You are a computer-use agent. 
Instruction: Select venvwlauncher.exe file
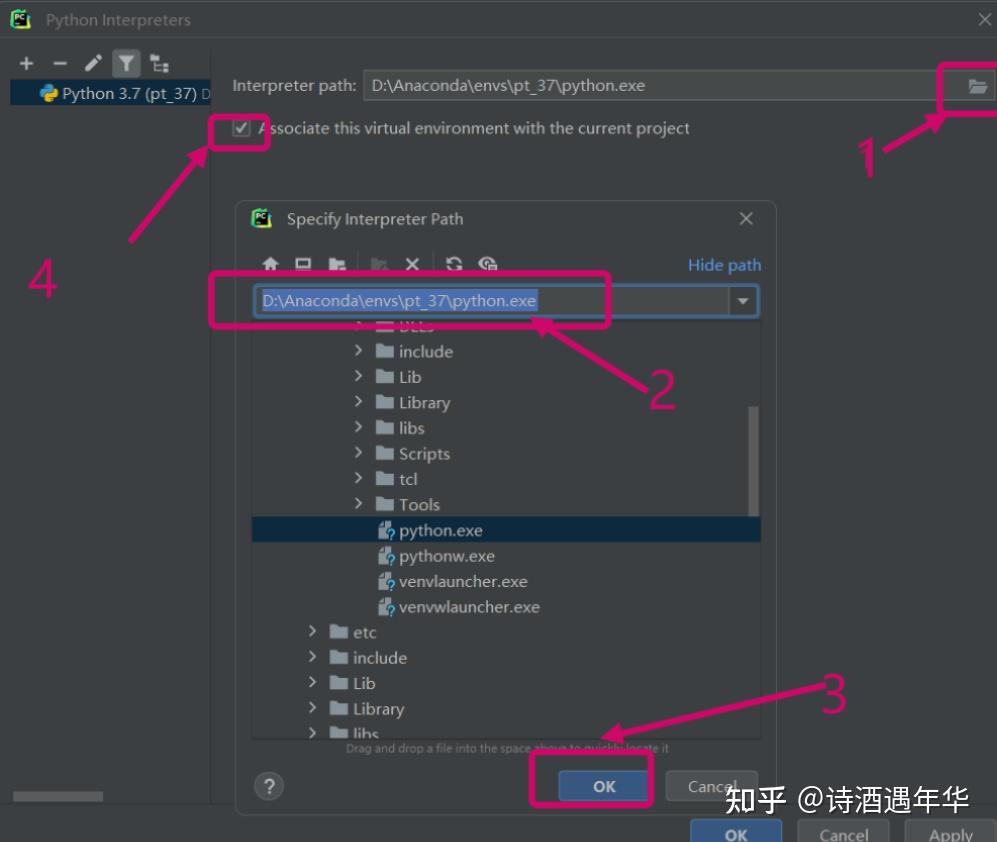click(505, 607)
